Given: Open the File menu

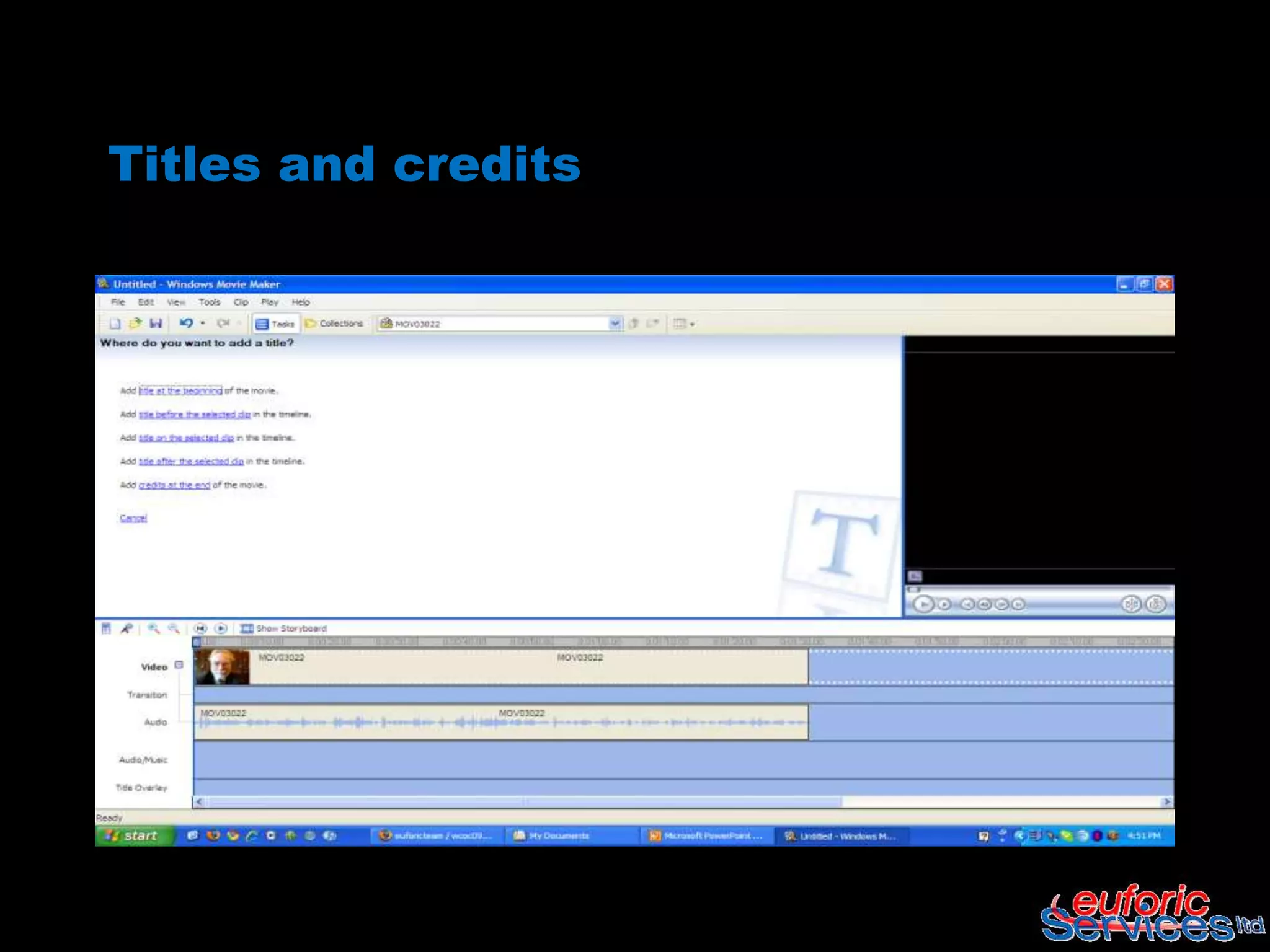Looking at the screenshot, I should point(118,302).
